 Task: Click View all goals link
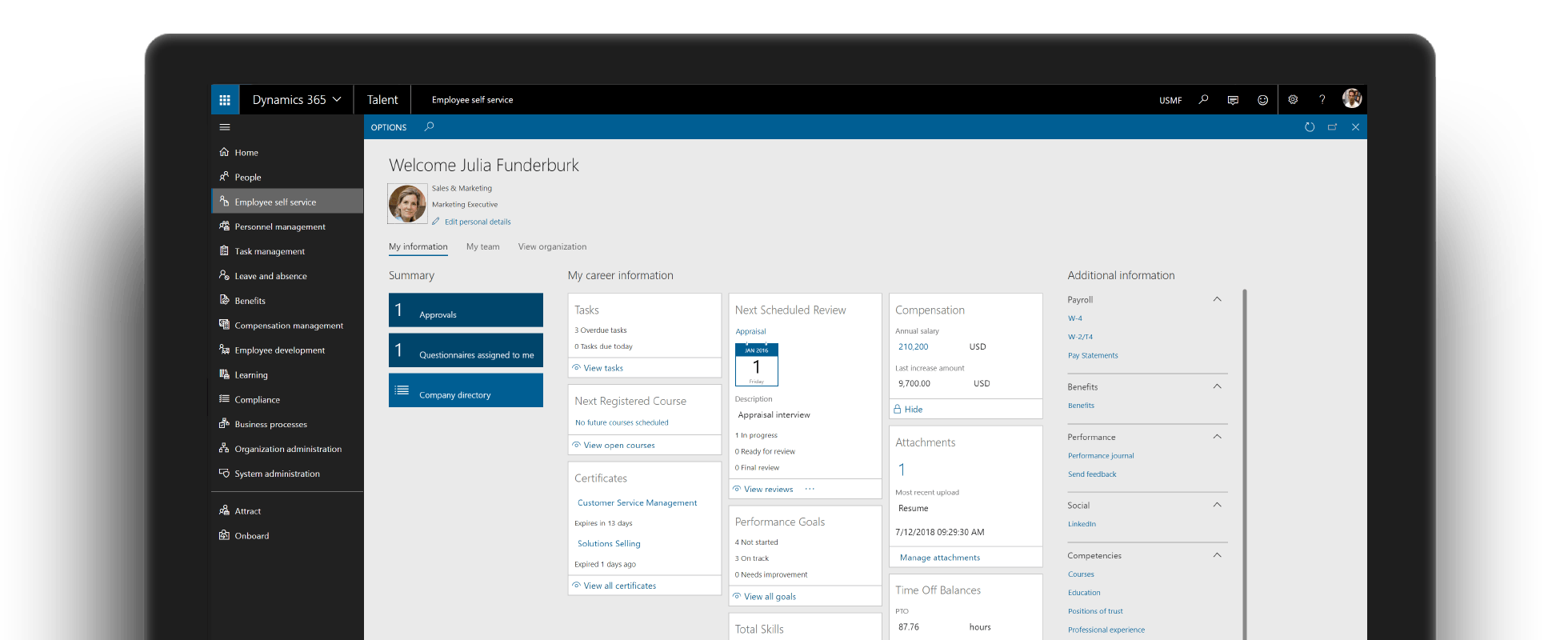pos(770,596)
